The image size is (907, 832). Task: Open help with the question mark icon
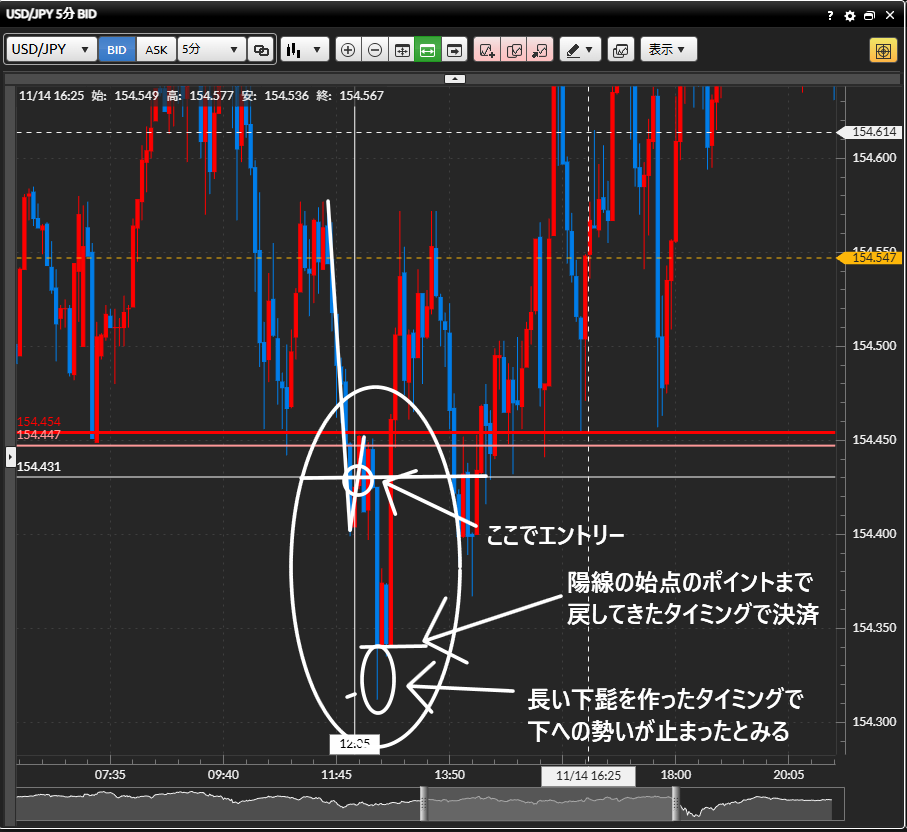pyautogui.click(x=830, y=16)
